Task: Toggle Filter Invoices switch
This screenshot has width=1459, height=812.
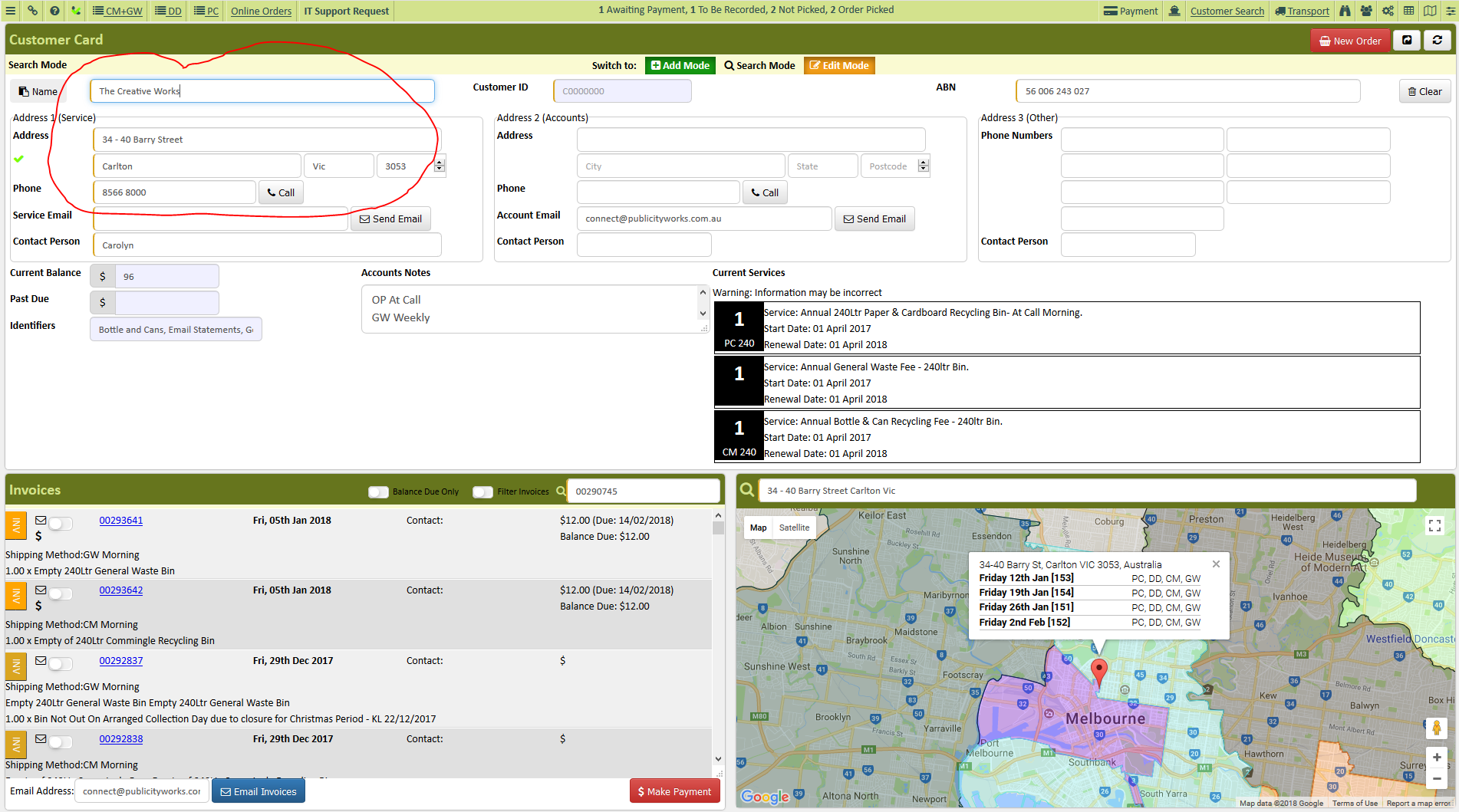Action: [483, 491]
